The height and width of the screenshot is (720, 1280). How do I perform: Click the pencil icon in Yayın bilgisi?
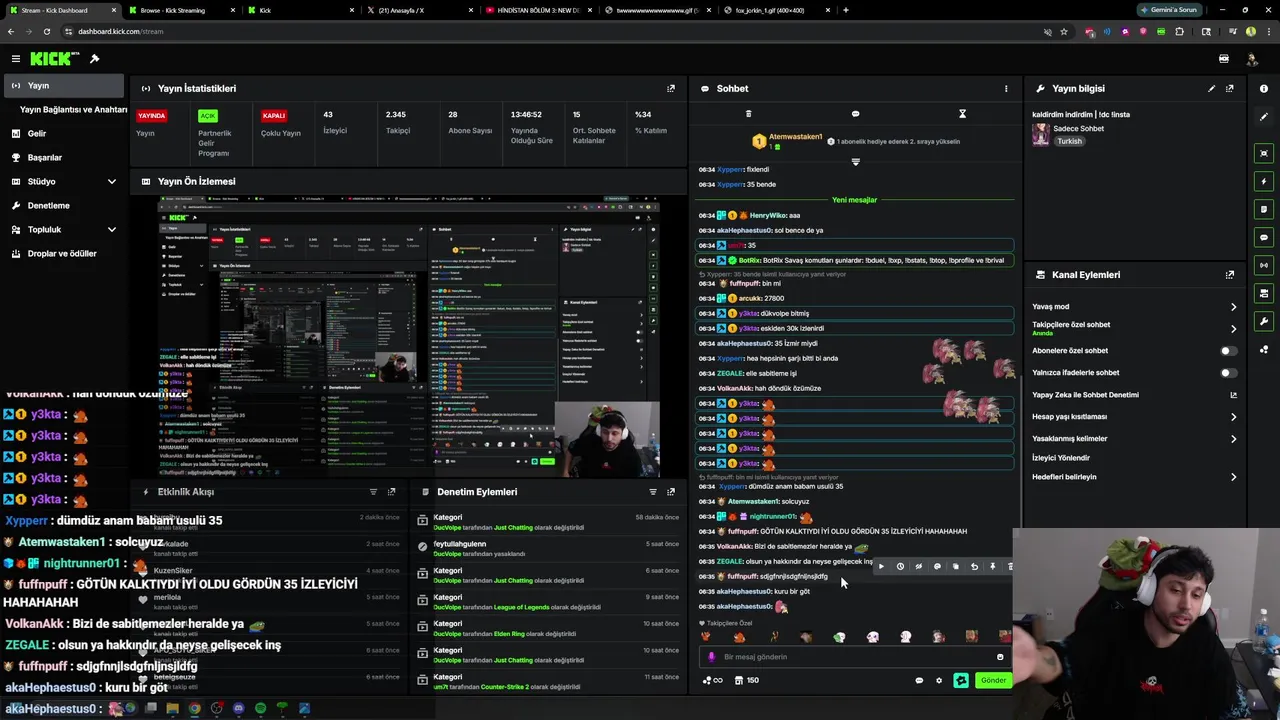1211,88
